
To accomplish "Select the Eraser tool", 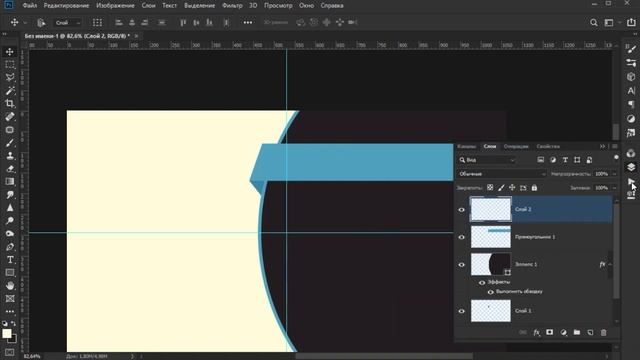I will tap(10, 169).
